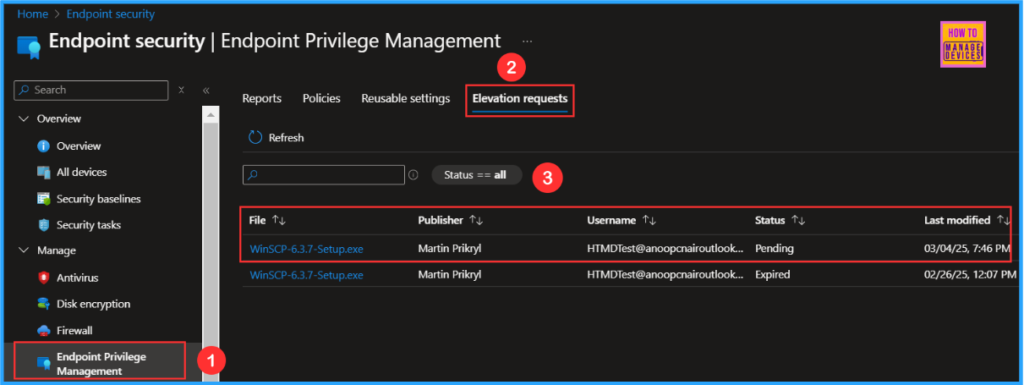Click the Pending status cell
The width and height of the screenshot is (1024, 385).
[x=775, y=249]
